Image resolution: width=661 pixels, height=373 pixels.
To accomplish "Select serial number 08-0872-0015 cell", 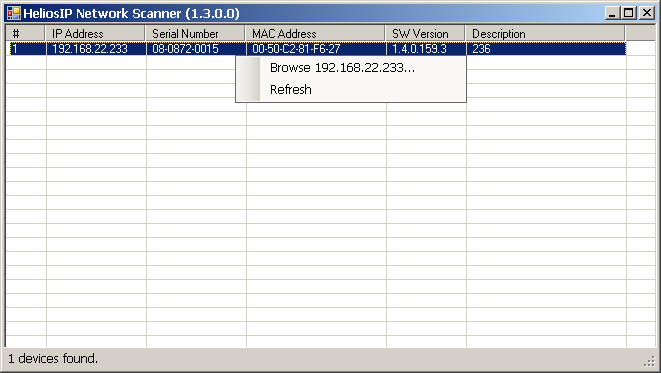I will point(196,49).
